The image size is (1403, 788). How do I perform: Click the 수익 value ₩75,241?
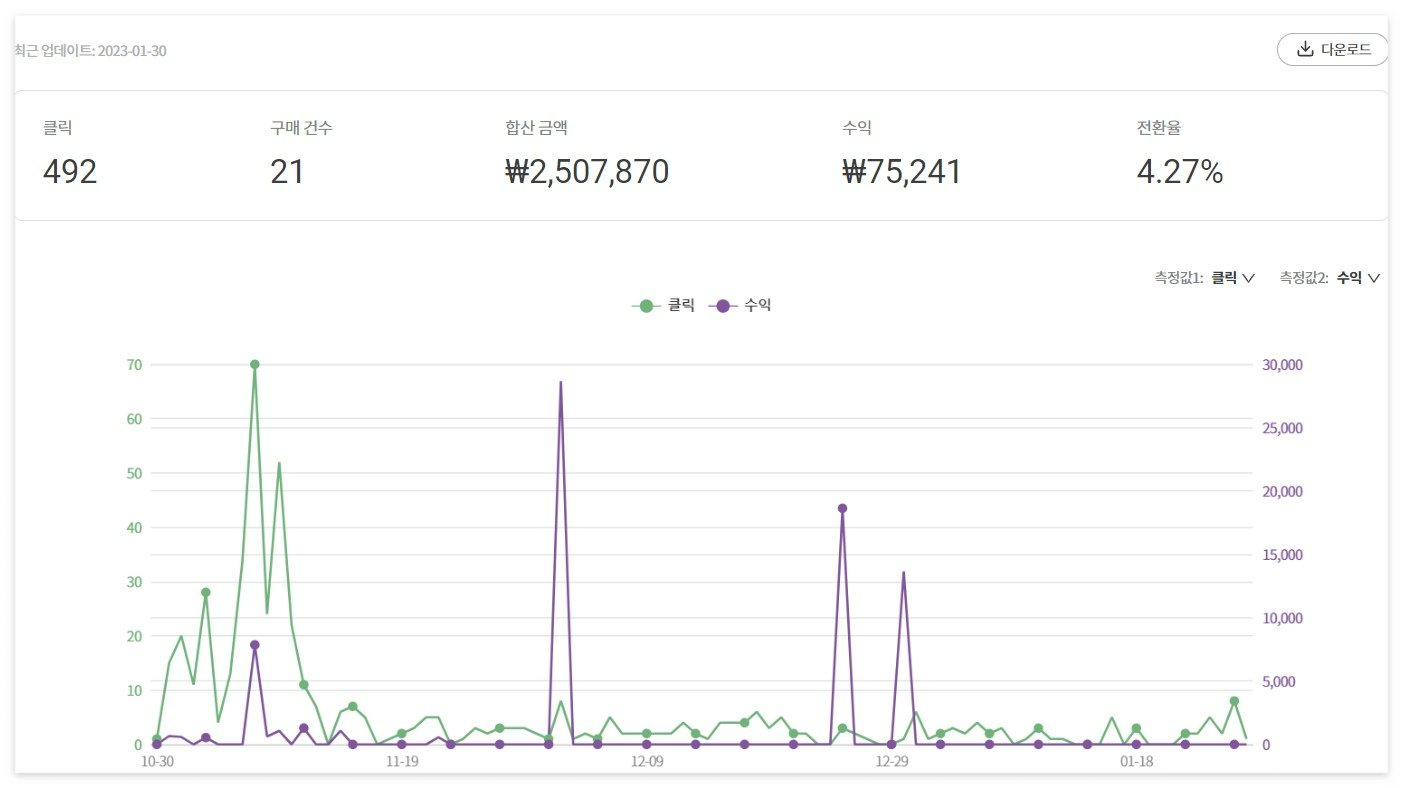tap(902, 172)
